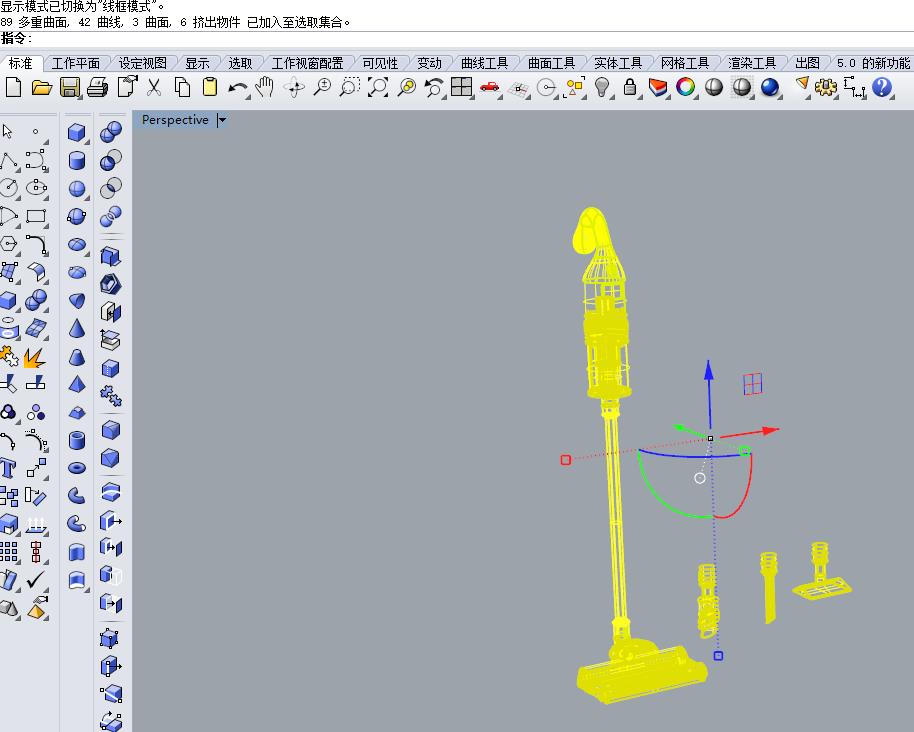
Task: Open the 曲线工具 tab
Action: tap(484, 63)
